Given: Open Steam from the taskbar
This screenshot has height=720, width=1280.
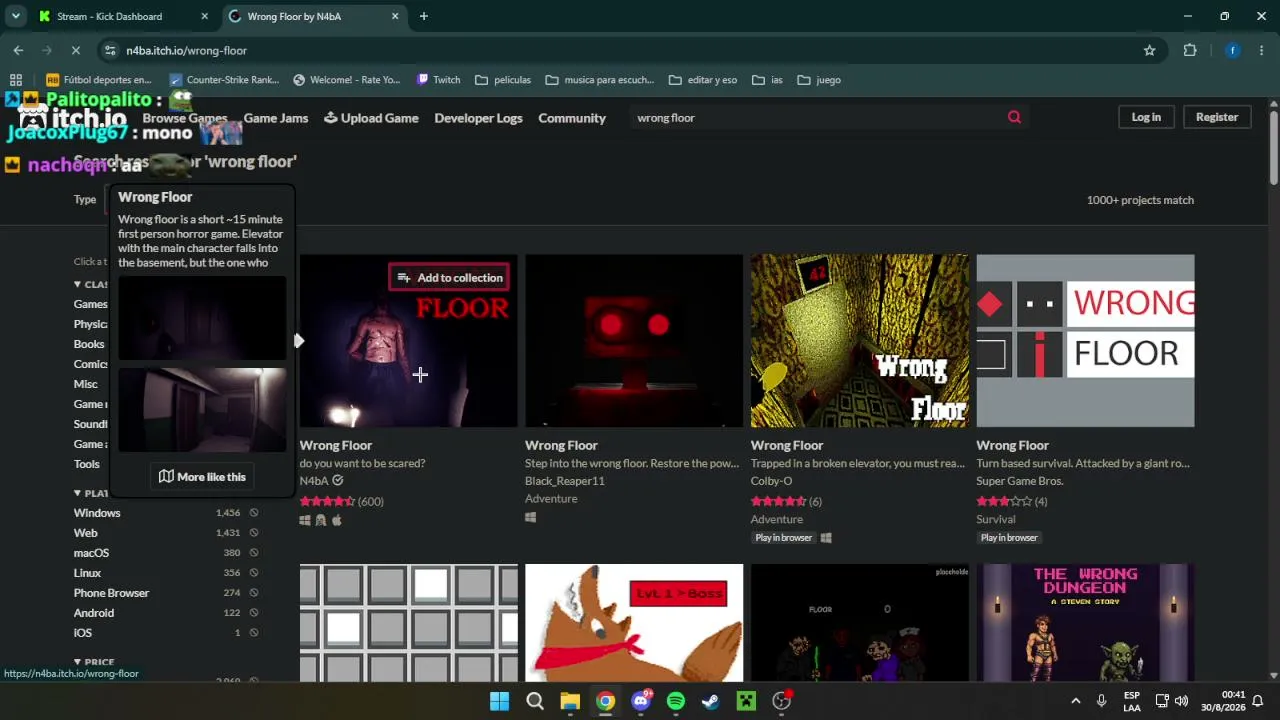Looking at the screenshot, I should pos(711,701).
